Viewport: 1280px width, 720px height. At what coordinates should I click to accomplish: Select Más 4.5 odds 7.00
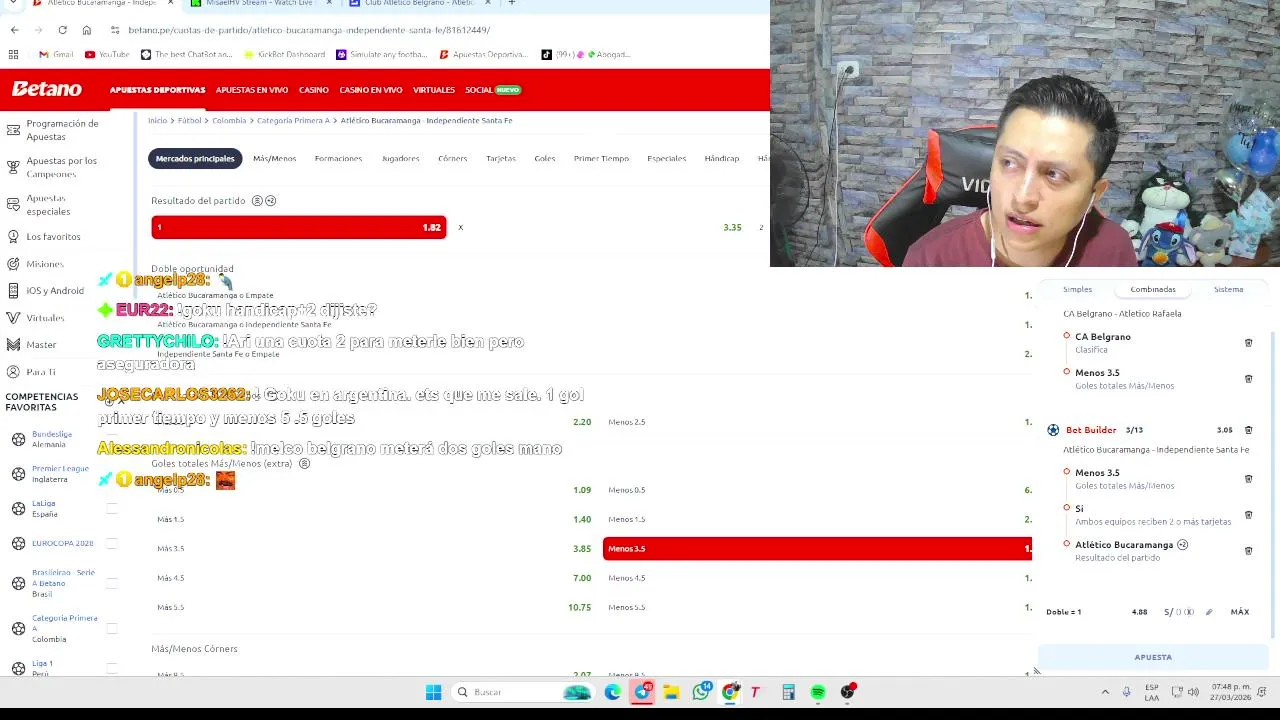point(374,578)
